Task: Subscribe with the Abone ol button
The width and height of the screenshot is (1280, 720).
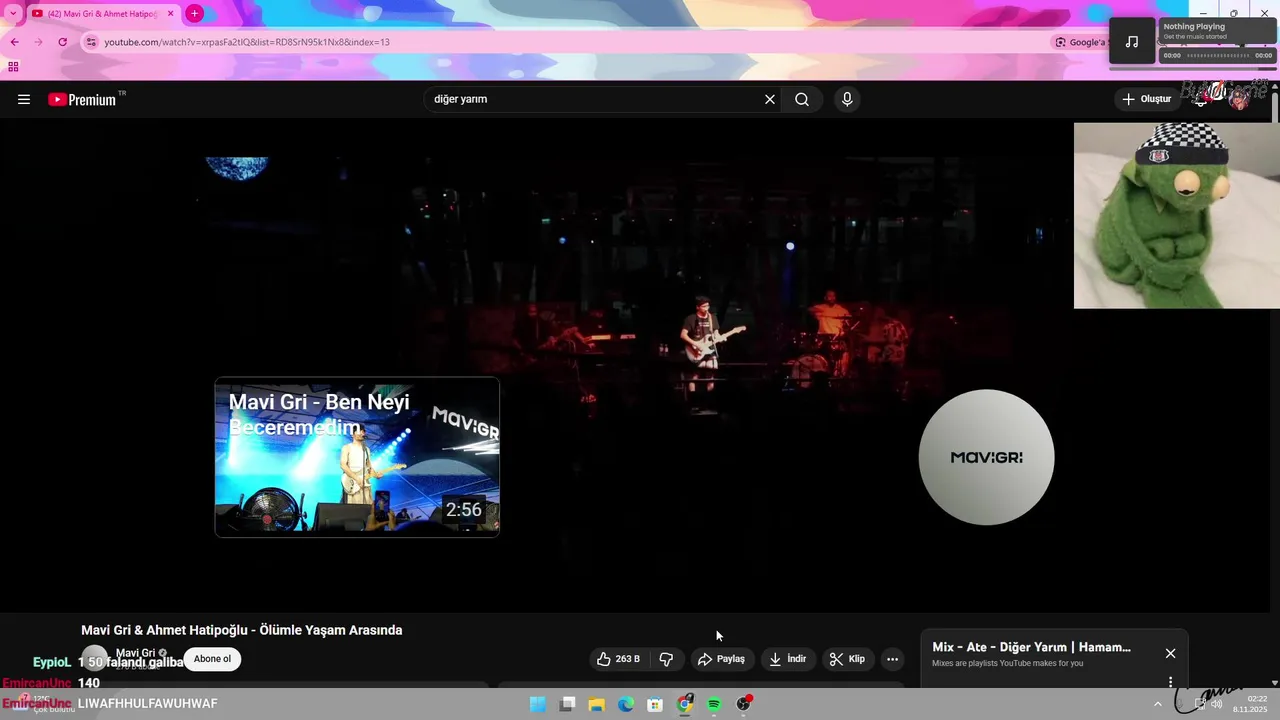Action: pos(212,659)
